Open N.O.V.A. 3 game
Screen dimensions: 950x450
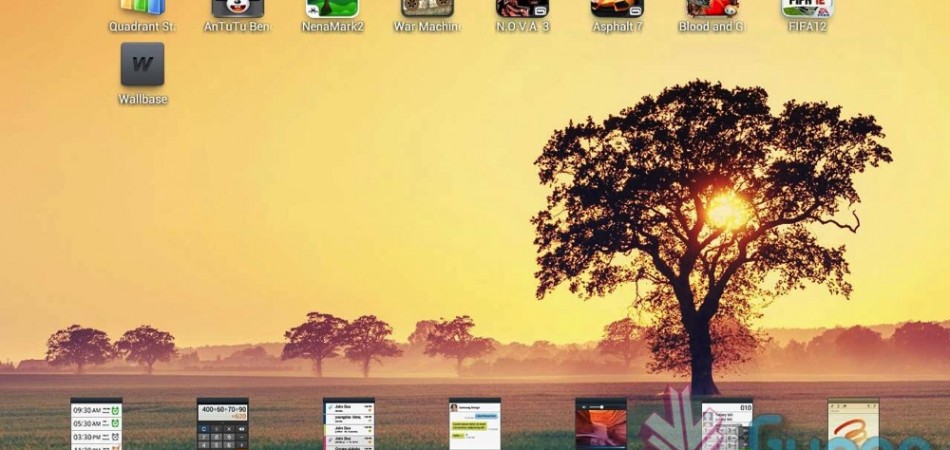[522, 9]
